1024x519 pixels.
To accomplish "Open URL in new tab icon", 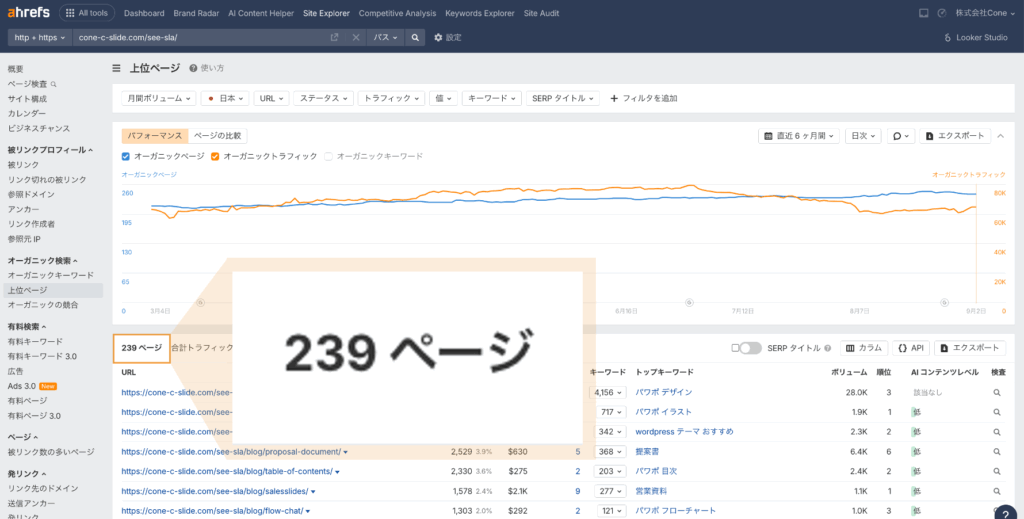I will (334, 38).
